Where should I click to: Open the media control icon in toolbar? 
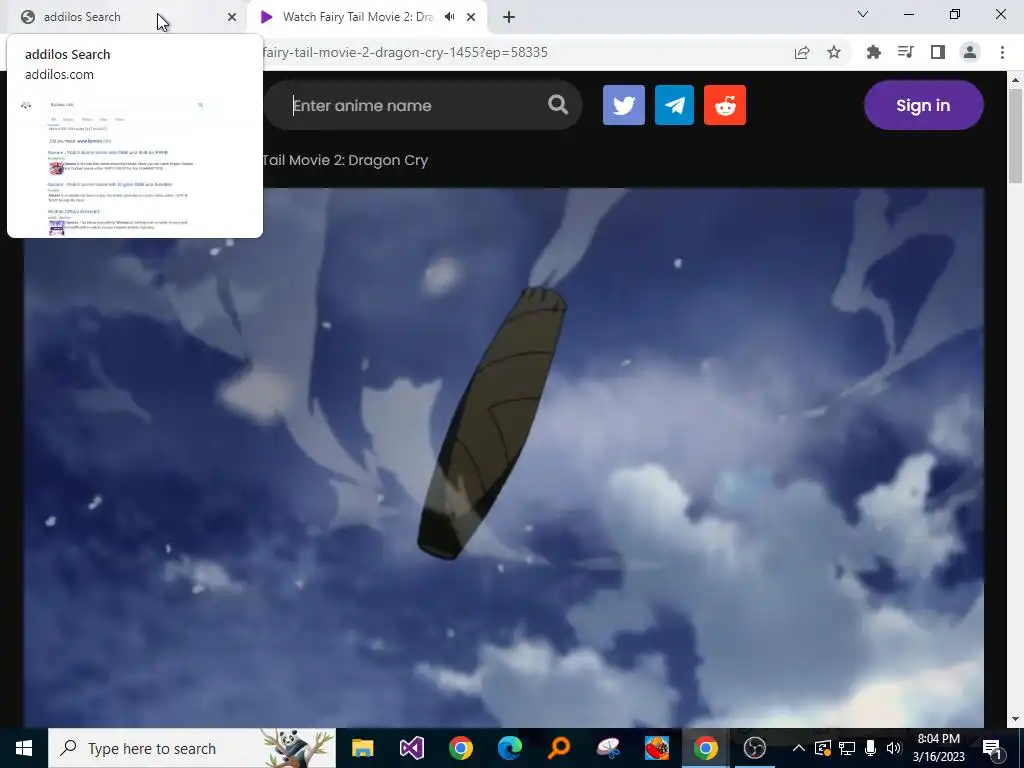[x=905, y=52]
